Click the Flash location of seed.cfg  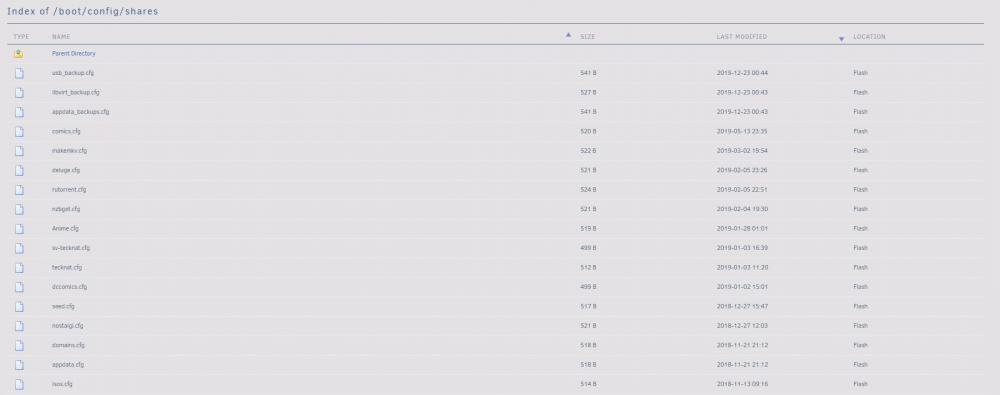pos(860,306)
